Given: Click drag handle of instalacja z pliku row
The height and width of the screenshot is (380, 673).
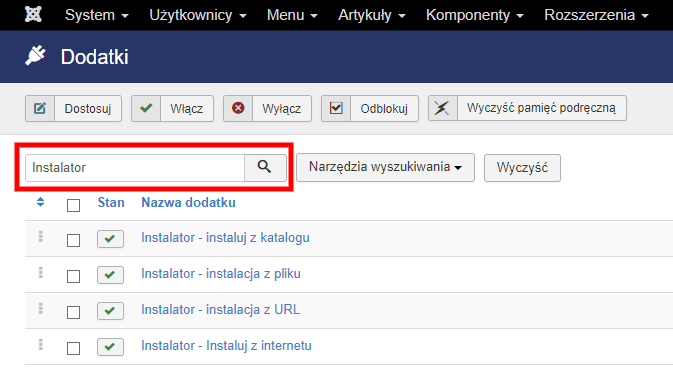Looking at the screenshot, I should 41,273.
